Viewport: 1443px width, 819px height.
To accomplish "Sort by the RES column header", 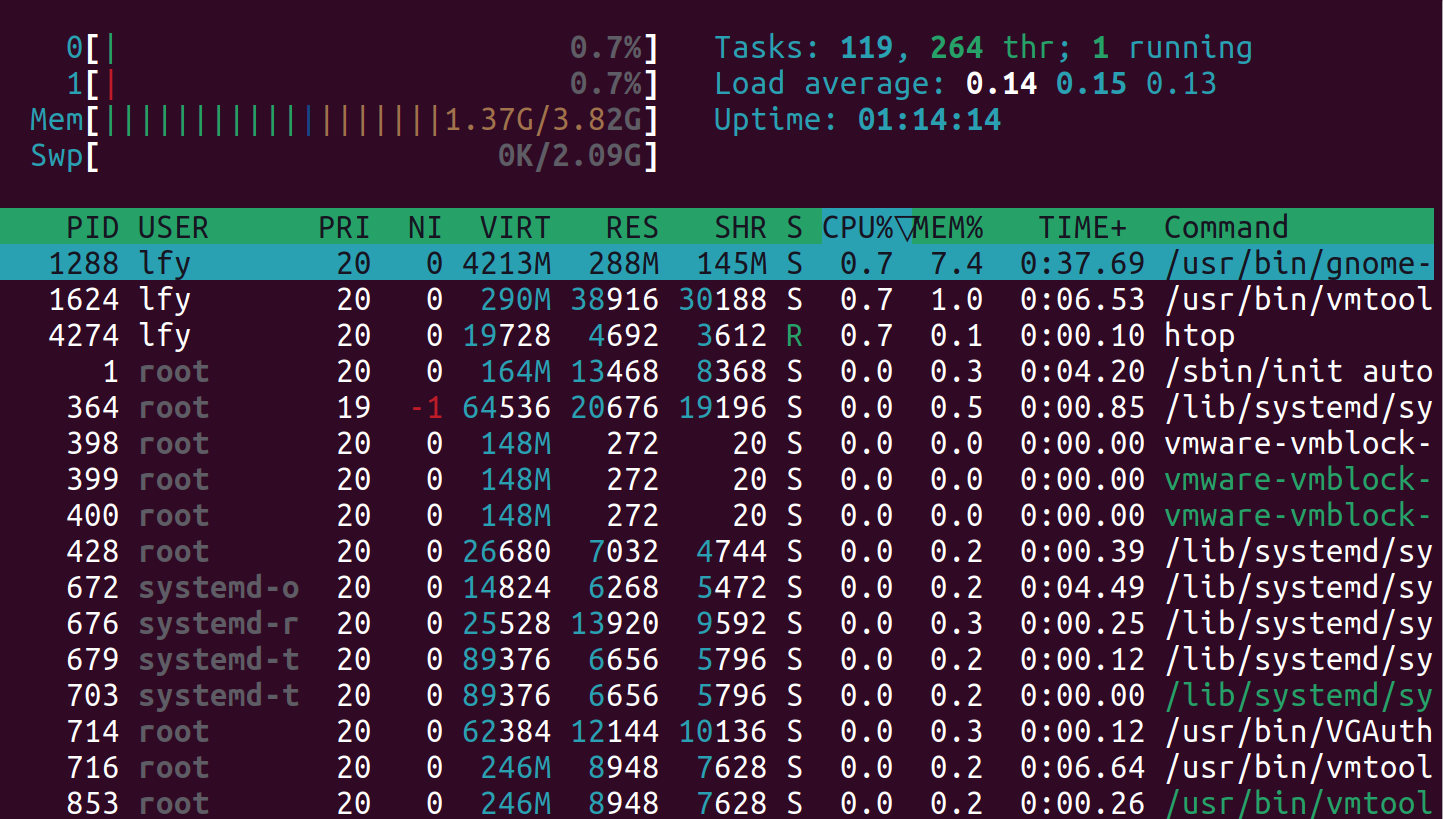I will click(x=632, y=227).
